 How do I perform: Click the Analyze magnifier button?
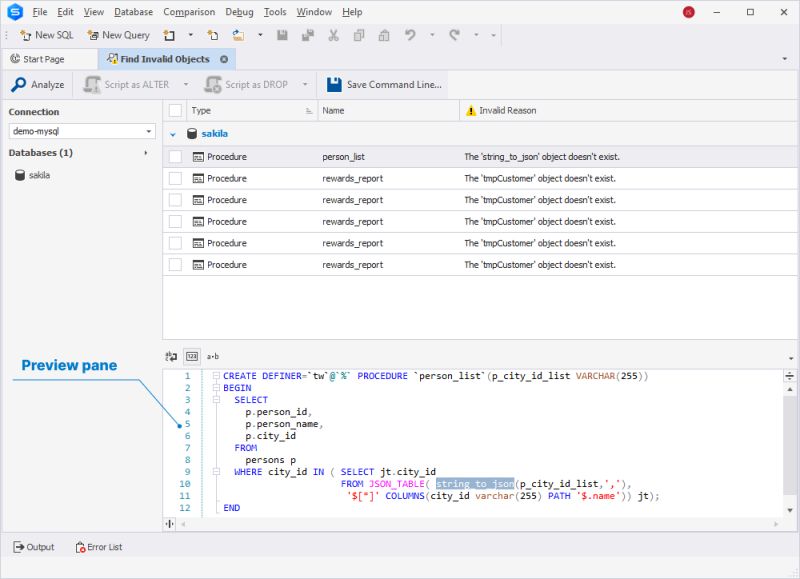38,85
